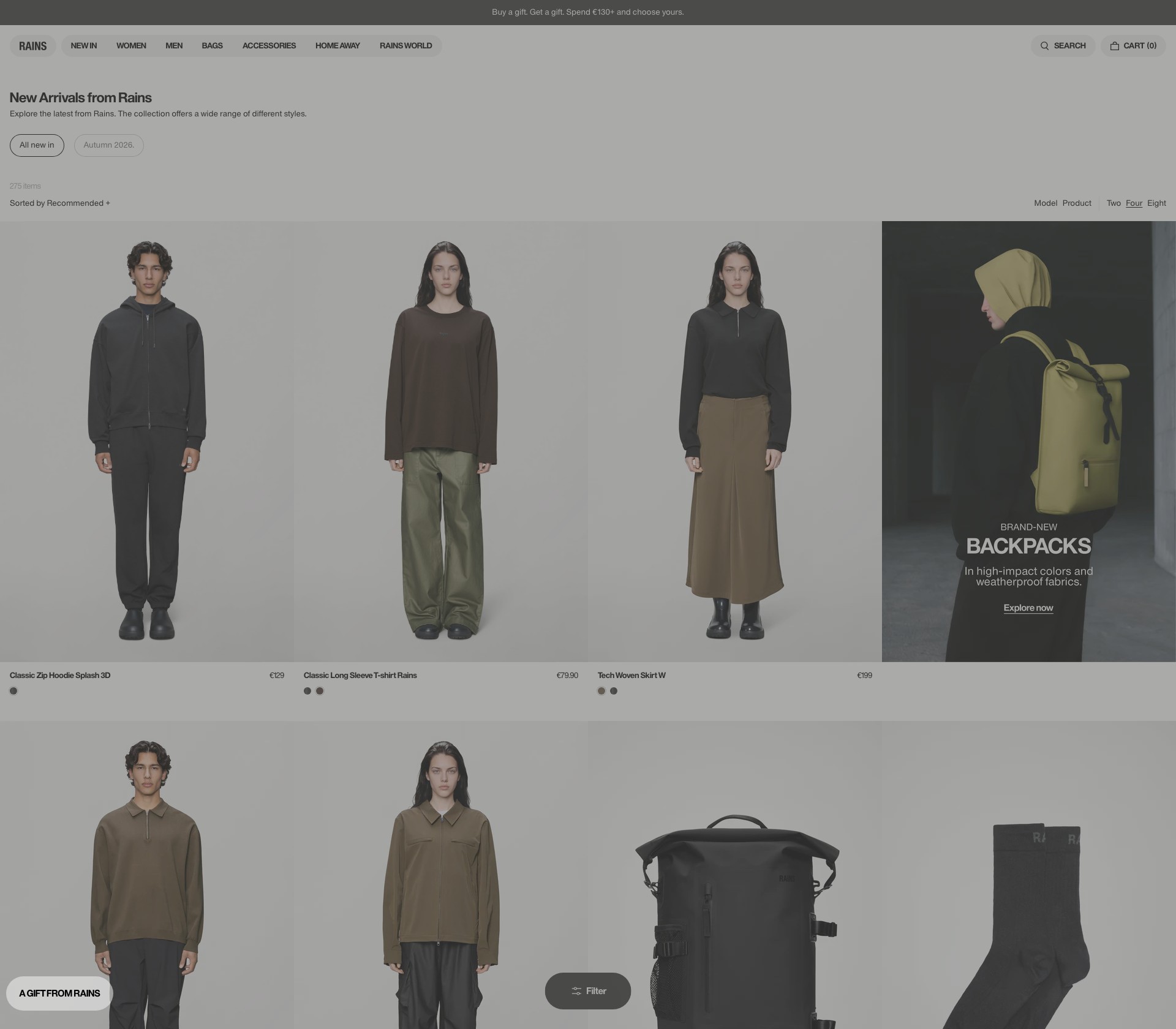Screen dimensions: 1176x1029
Task: Click the €79.90 T-shirt price
Action: [567, 676]
